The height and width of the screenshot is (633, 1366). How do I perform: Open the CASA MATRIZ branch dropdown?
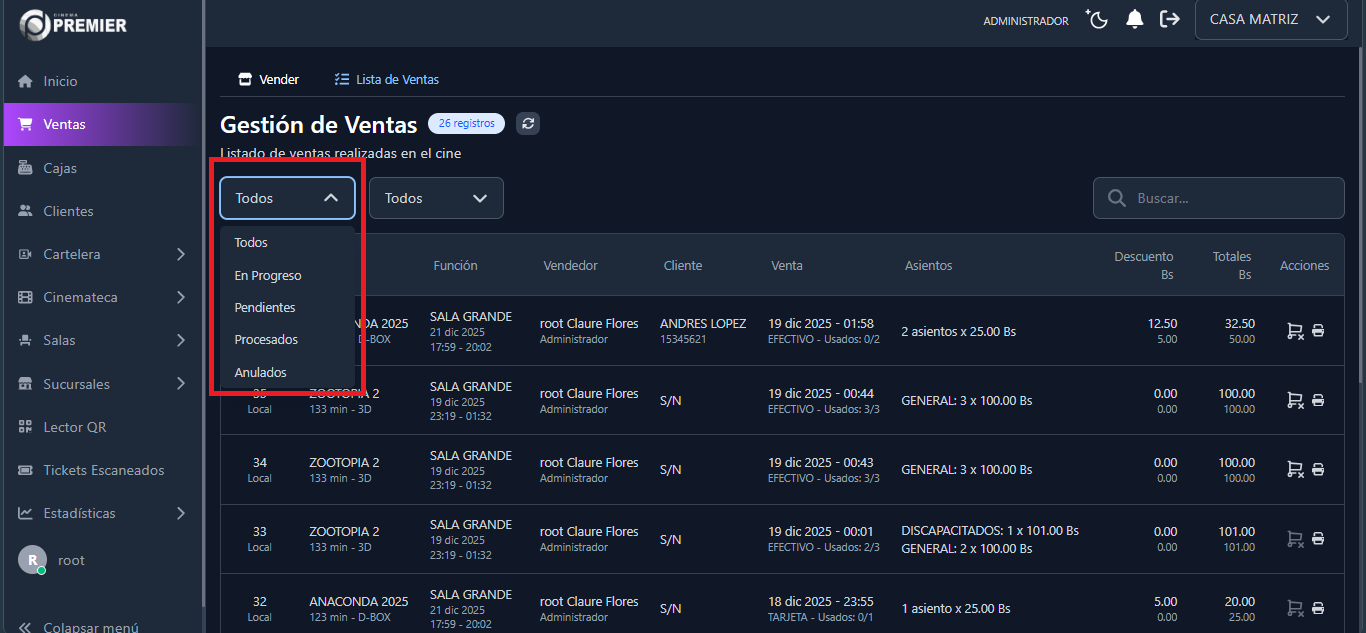pyautogui.click(x=1270, y=20)
